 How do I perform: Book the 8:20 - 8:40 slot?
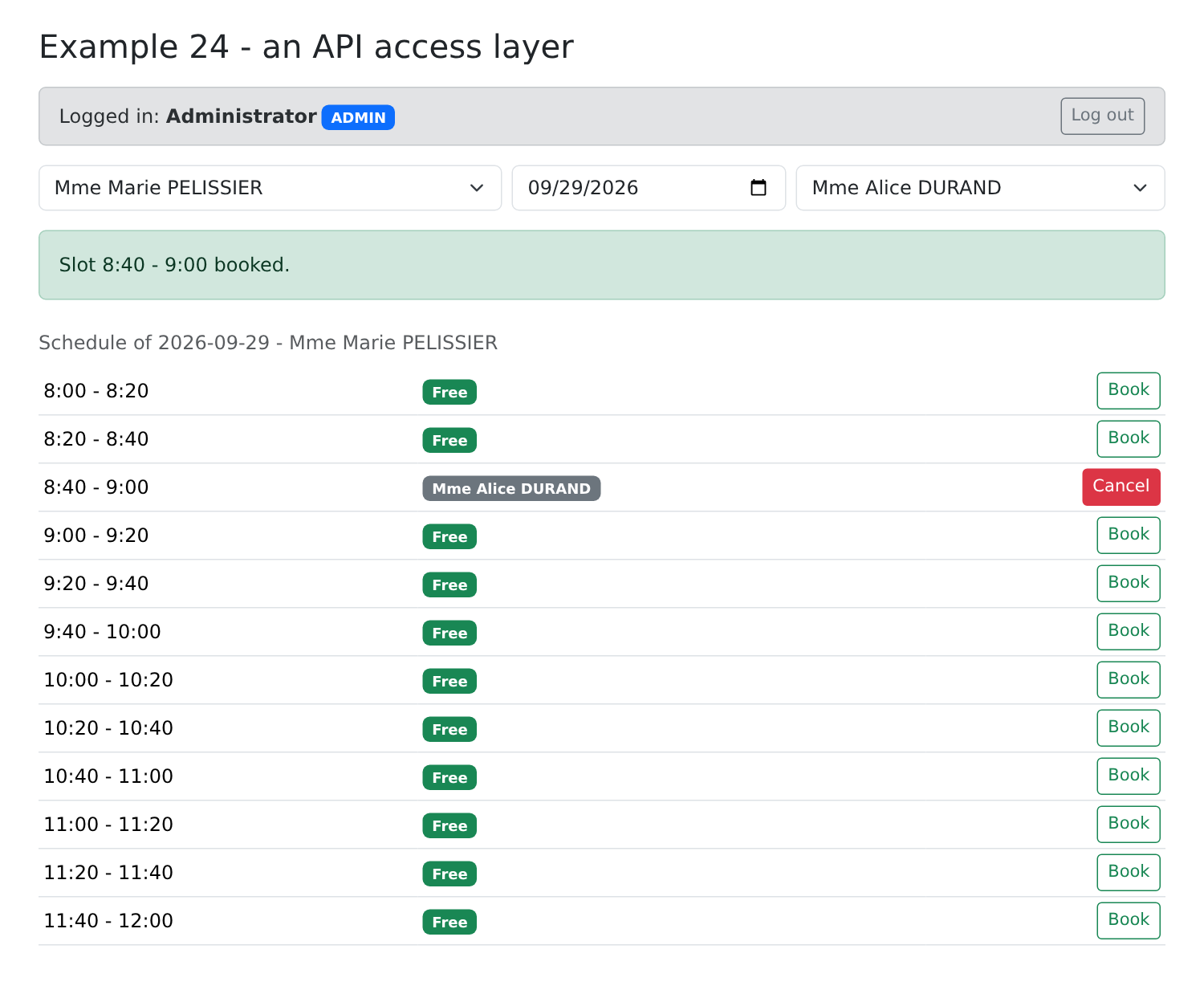click(x=1129, y=438)
